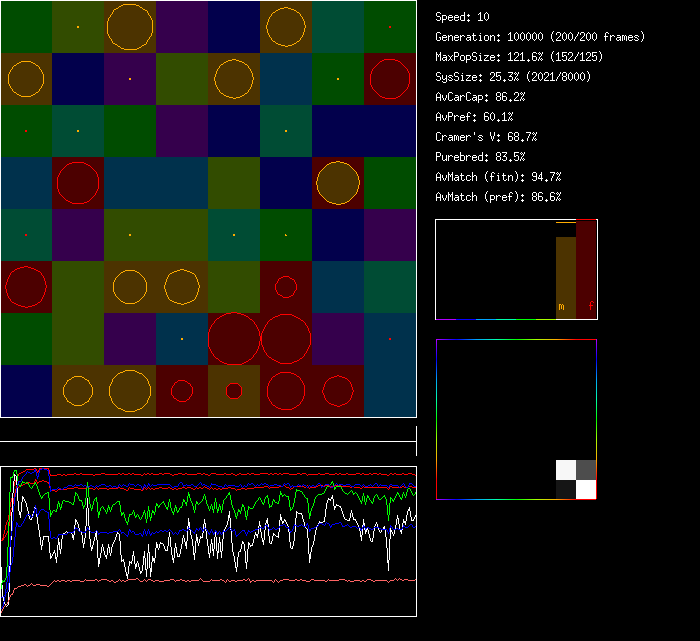Click the orange 'm' histogram bar
700x641 pixels.
[565, 277]
